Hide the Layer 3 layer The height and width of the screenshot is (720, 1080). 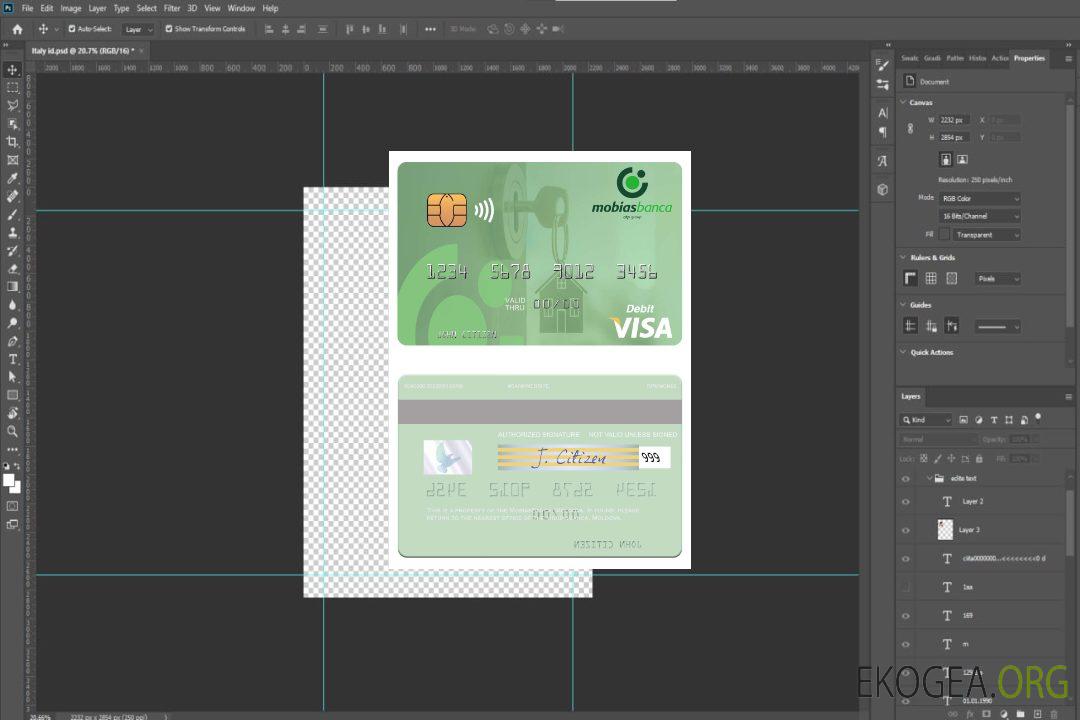pos(906,531)
